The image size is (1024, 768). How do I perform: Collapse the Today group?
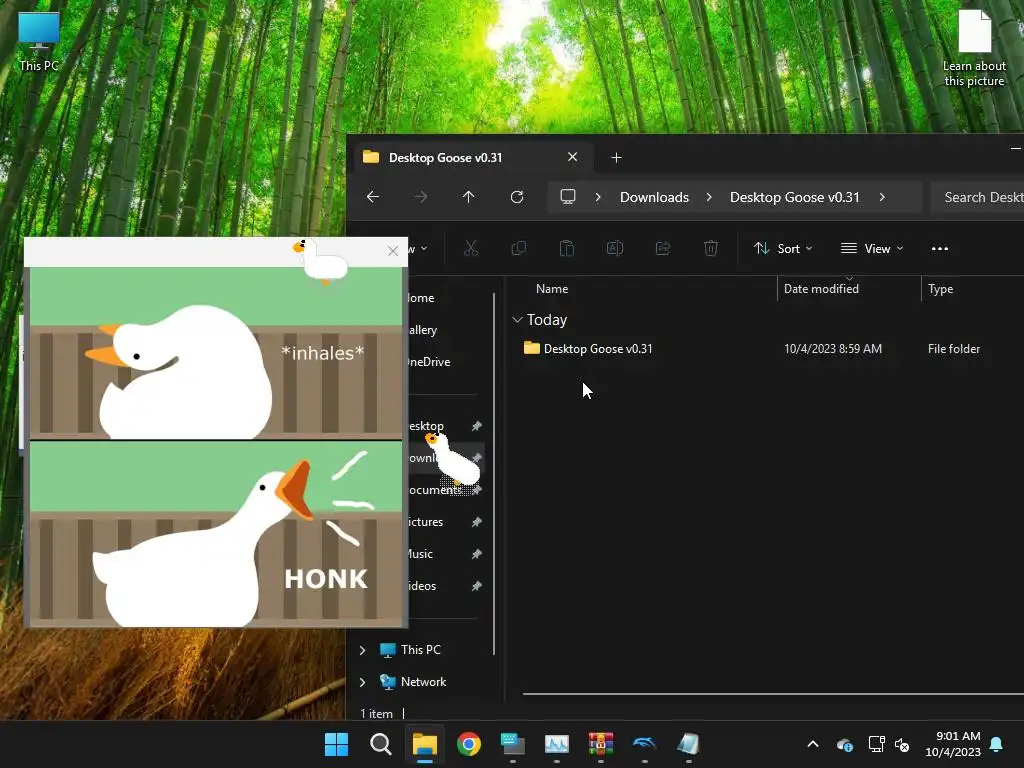517,319
